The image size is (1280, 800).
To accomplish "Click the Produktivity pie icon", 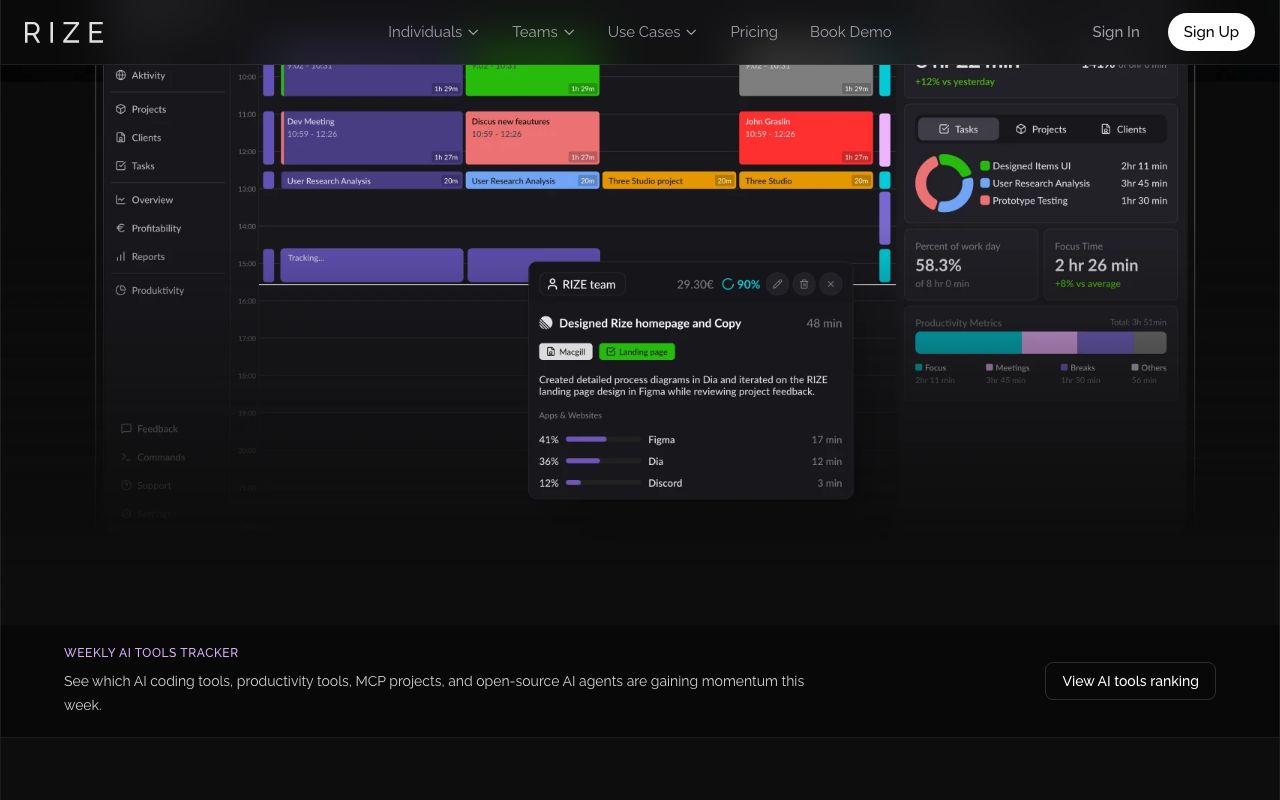I will (x=121, y=290).
